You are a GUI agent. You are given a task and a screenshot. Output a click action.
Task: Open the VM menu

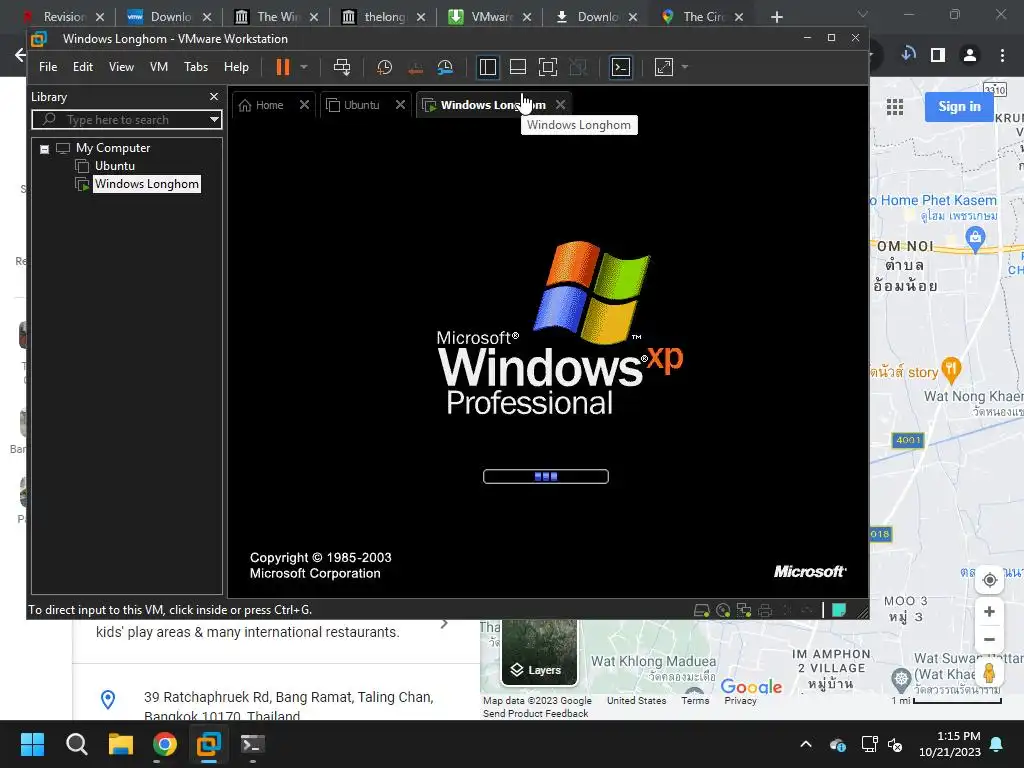tap(159, 67)
